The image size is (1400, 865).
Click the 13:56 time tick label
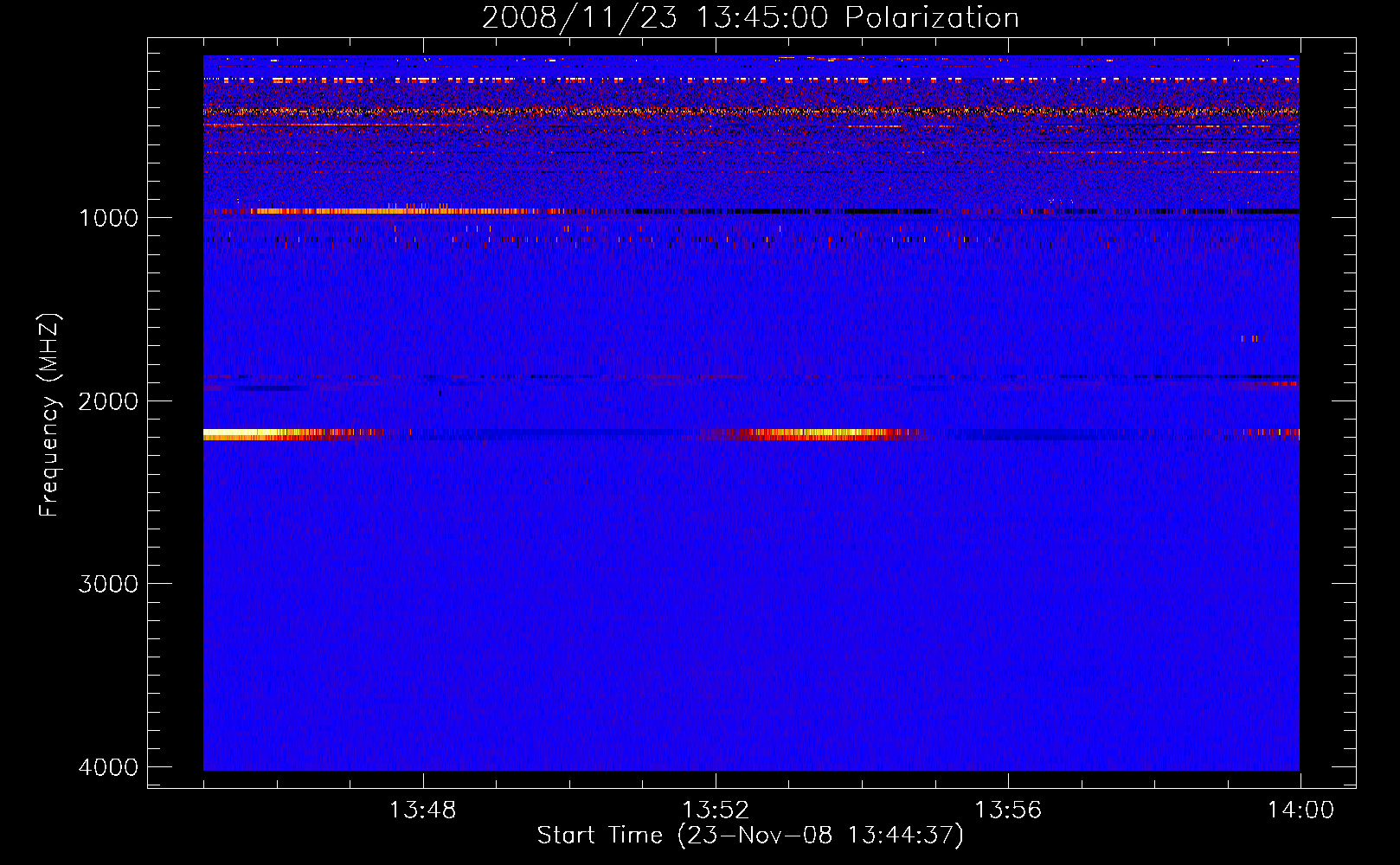point(1008,811)
